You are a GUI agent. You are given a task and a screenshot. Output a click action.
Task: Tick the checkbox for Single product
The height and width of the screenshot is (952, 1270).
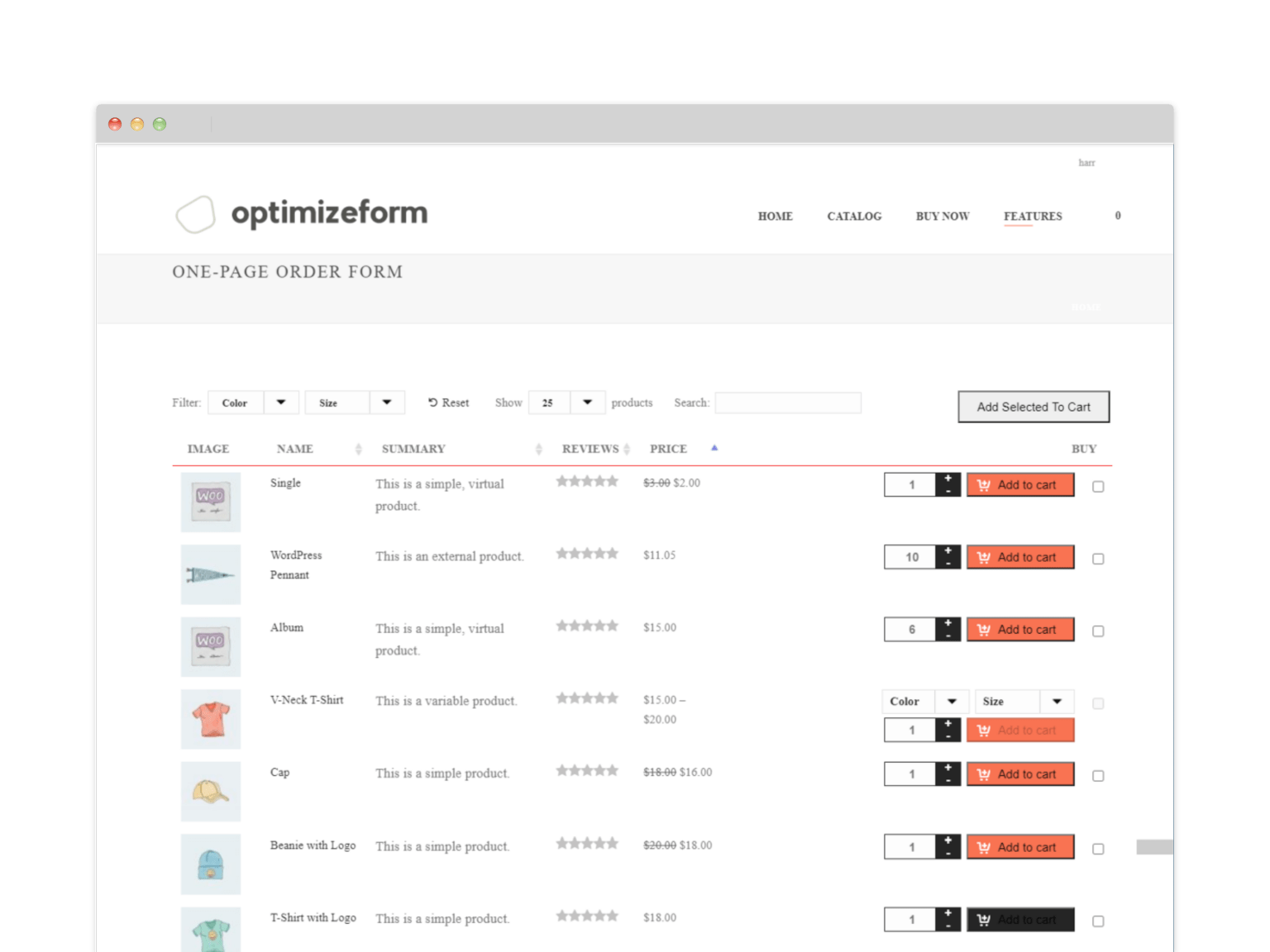click(x=1098, y=487)
